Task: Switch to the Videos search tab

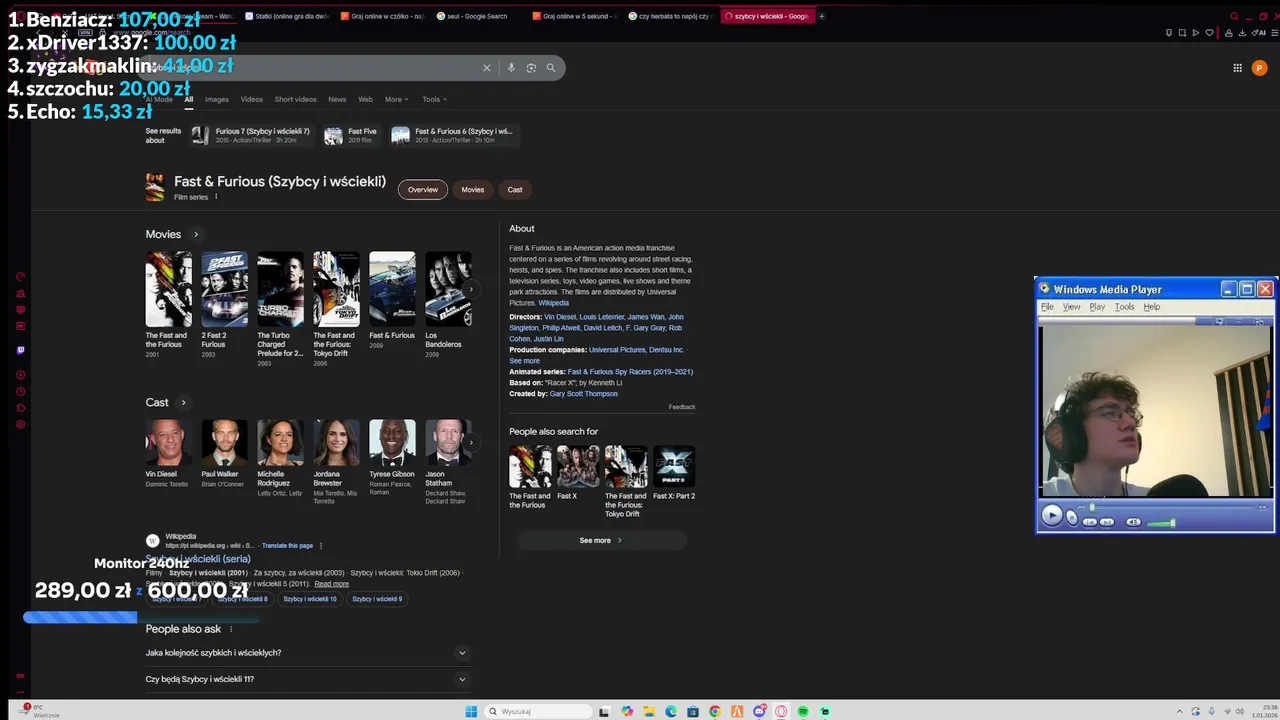Action: 251,99
